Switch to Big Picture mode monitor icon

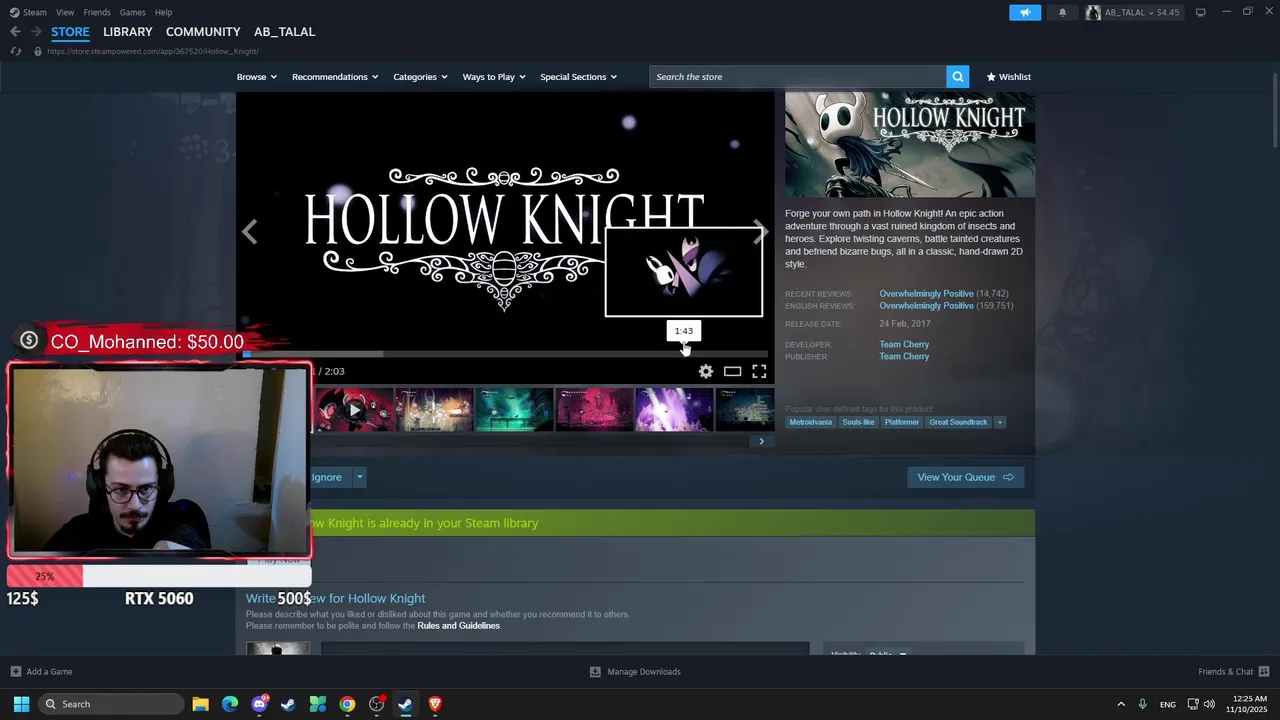click(1200, 12)
